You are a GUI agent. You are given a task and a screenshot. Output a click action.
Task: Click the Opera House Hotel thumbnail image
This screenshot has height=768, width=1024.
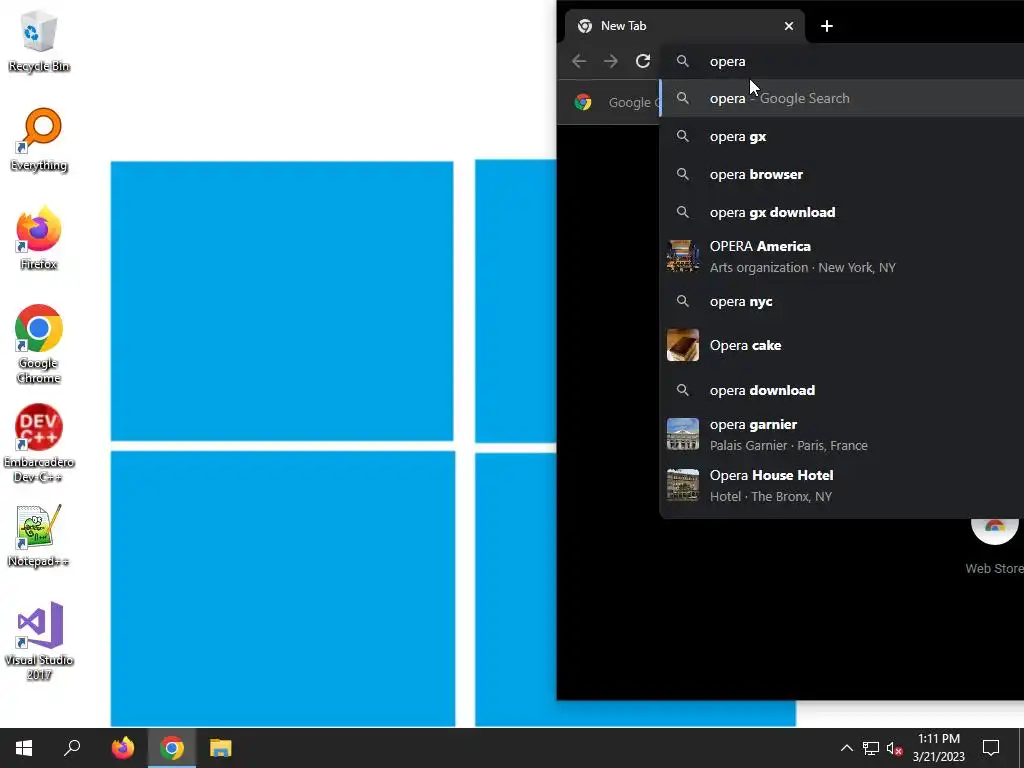tap(682, 485)
